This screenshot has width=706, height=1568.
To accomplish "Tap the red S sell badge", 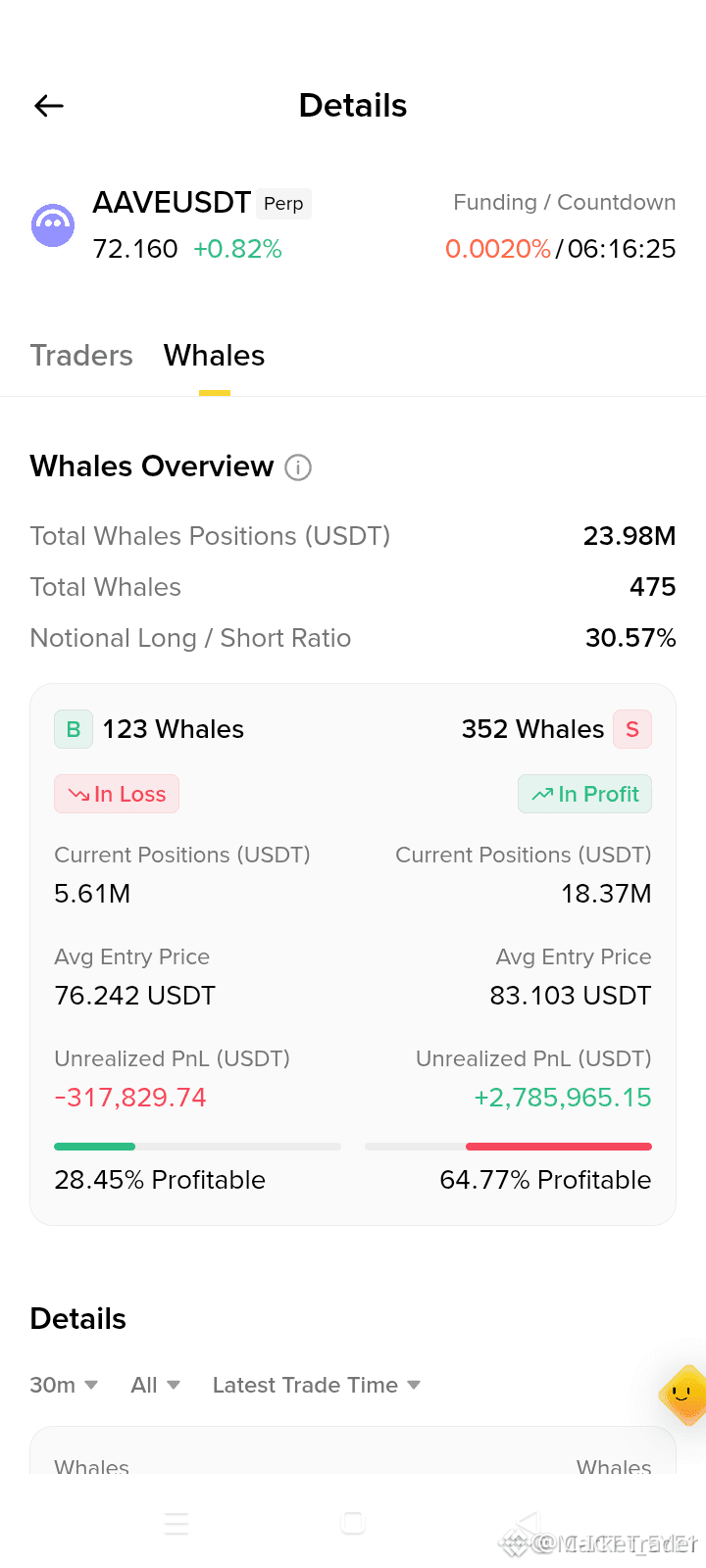I will click(632, 729).
